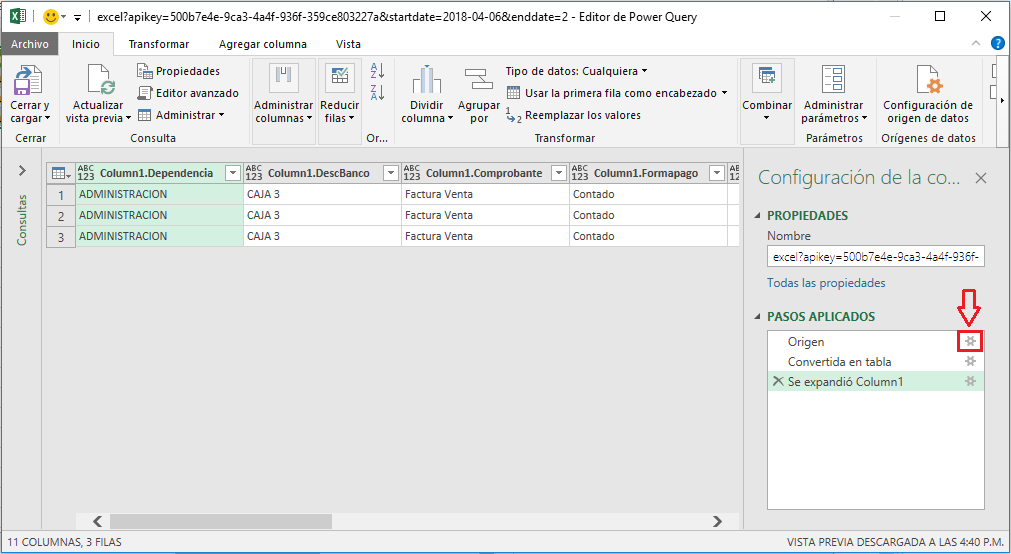The image size is (1011, 554).
Task: Sort descending with the Z-A icon
Action: [x=377, y=93]
